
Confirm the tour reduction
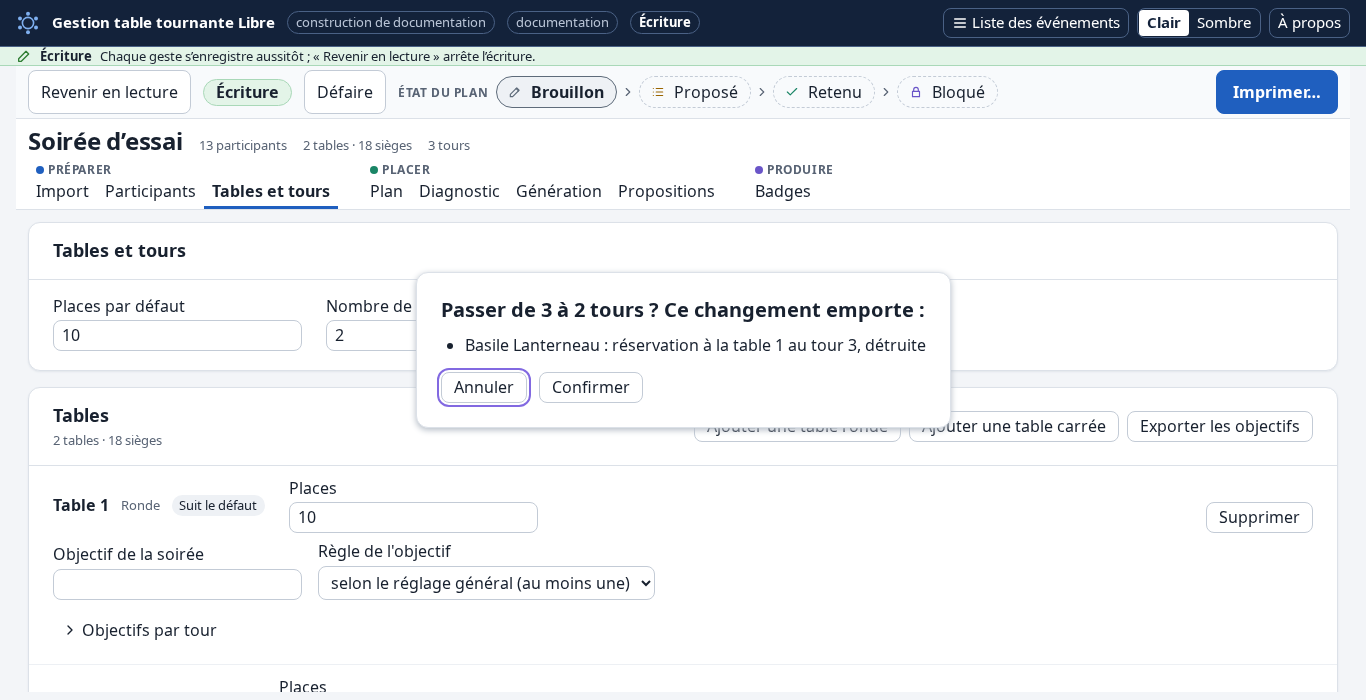point(591,387)
